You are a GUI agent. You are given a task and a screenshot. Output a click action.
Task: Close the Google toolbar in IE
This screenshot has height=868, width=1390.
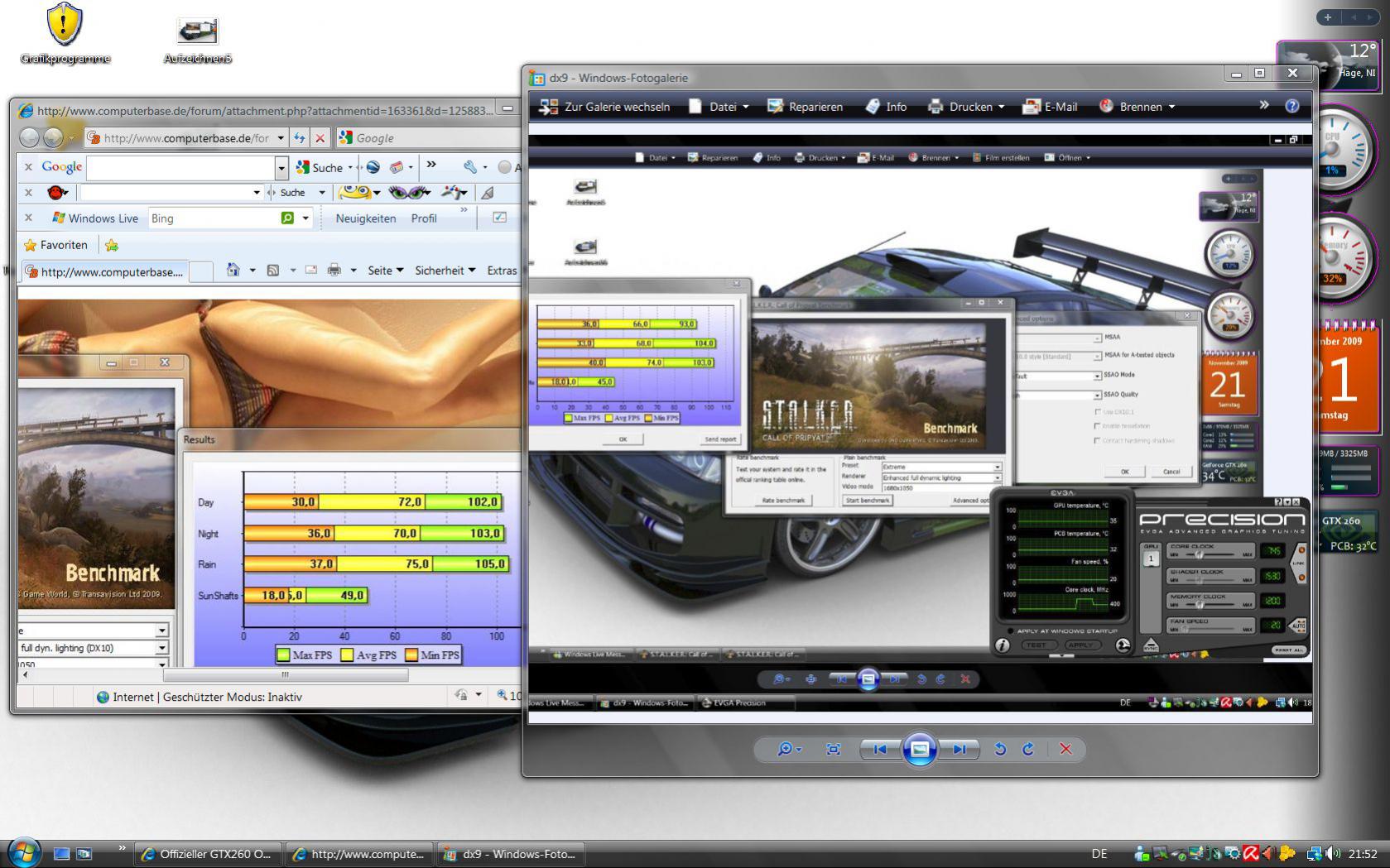tap(28, 166)
